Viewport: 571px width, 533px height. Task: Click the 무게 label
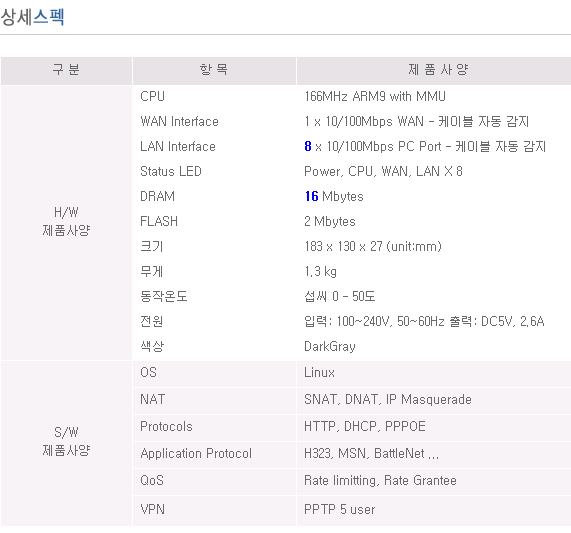[151, 271]
